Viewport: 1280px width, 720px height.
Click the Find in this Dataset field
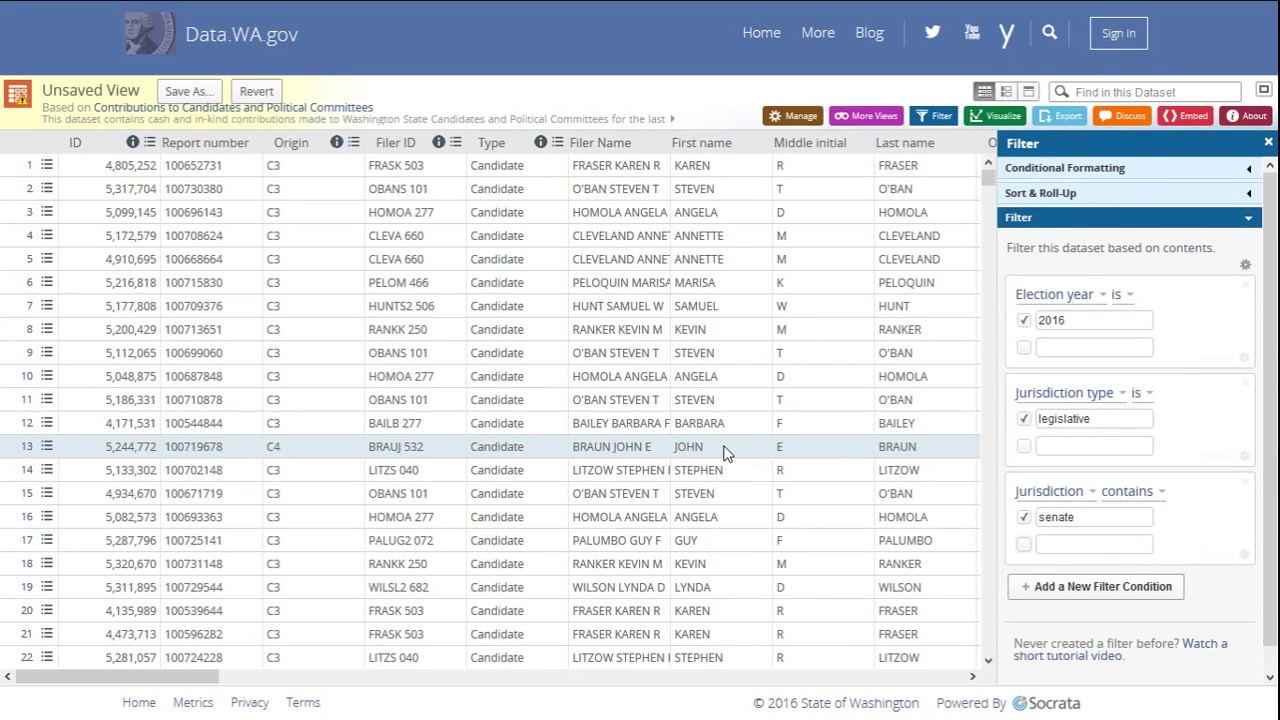click(1145, 92)
